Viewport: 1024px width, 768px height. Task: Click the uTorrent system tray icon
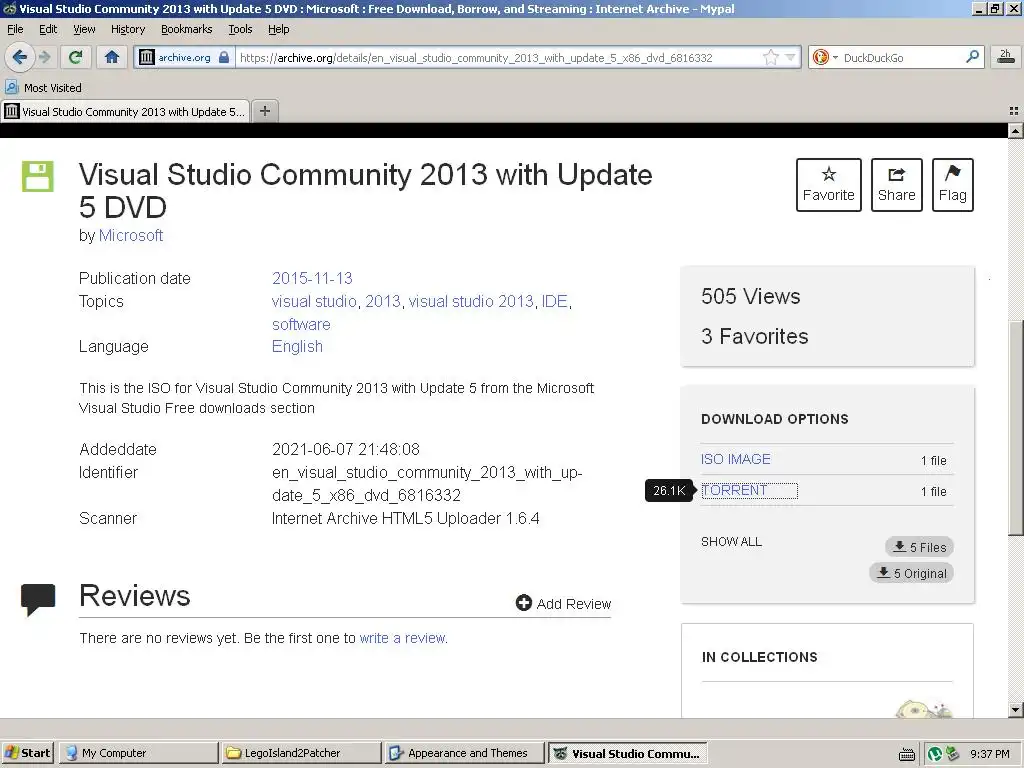tap(935, 754)
